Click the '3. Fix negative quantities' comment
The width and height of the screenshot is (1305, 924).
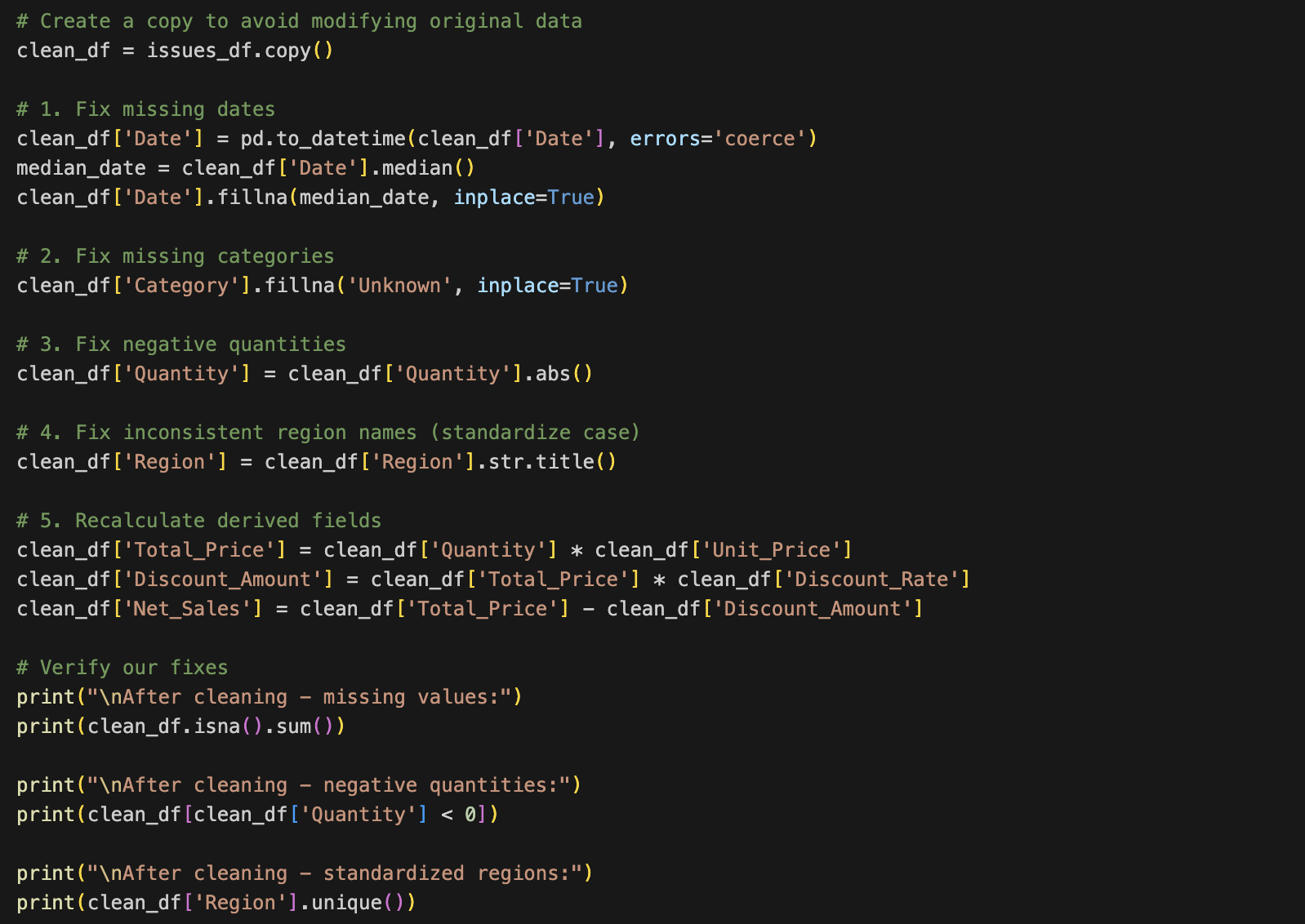coord(180,344)
